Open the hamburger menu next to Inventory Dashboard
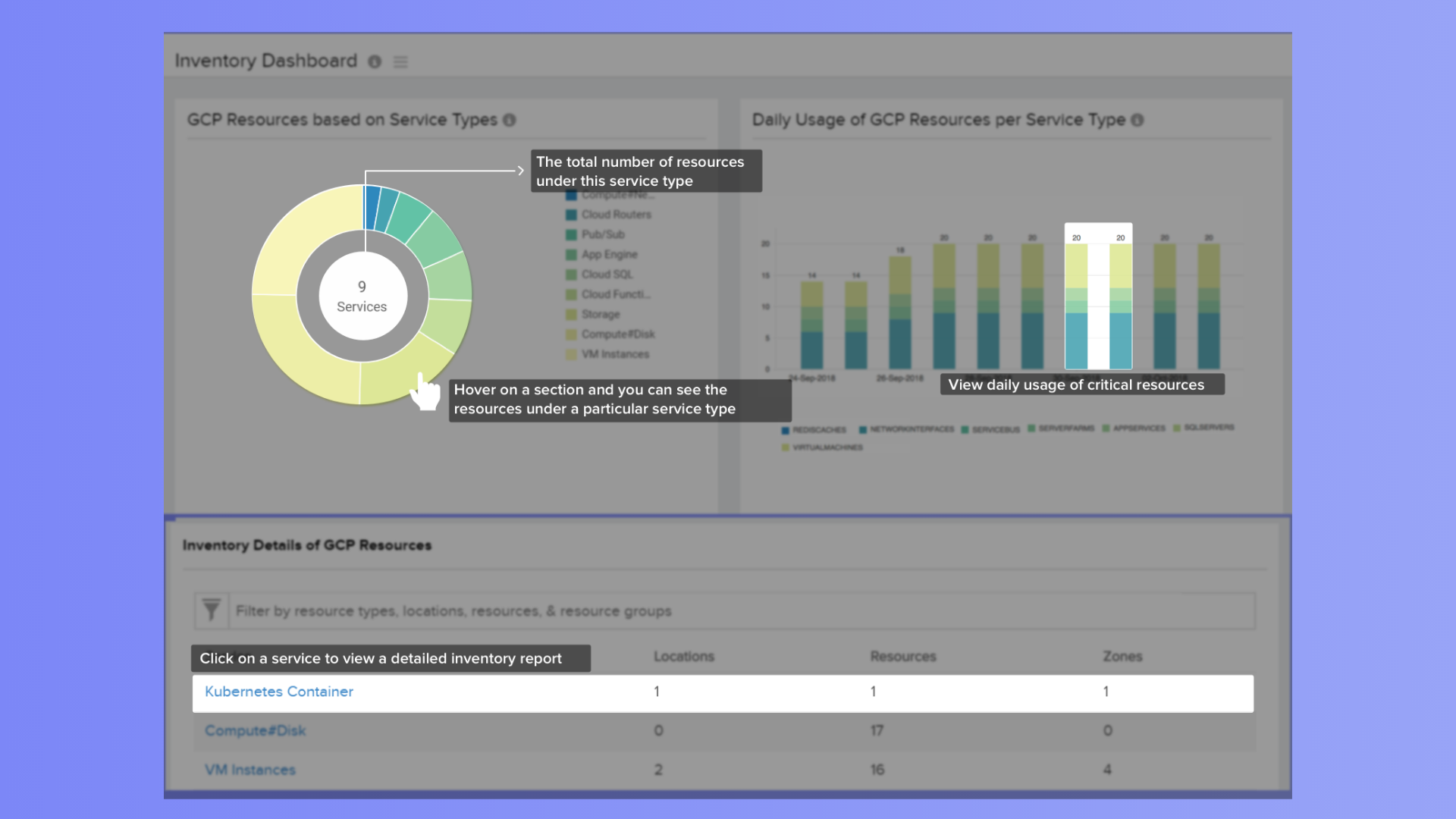Viewport: 1456px width, 819px height. coord(400,62)
